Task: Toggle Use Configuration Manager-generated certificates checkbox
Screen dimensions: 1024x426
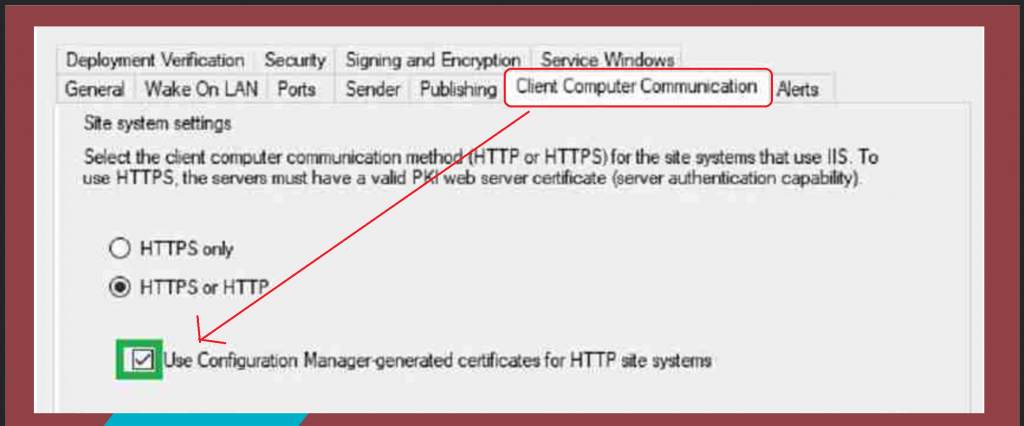Action: pos(142,359)
